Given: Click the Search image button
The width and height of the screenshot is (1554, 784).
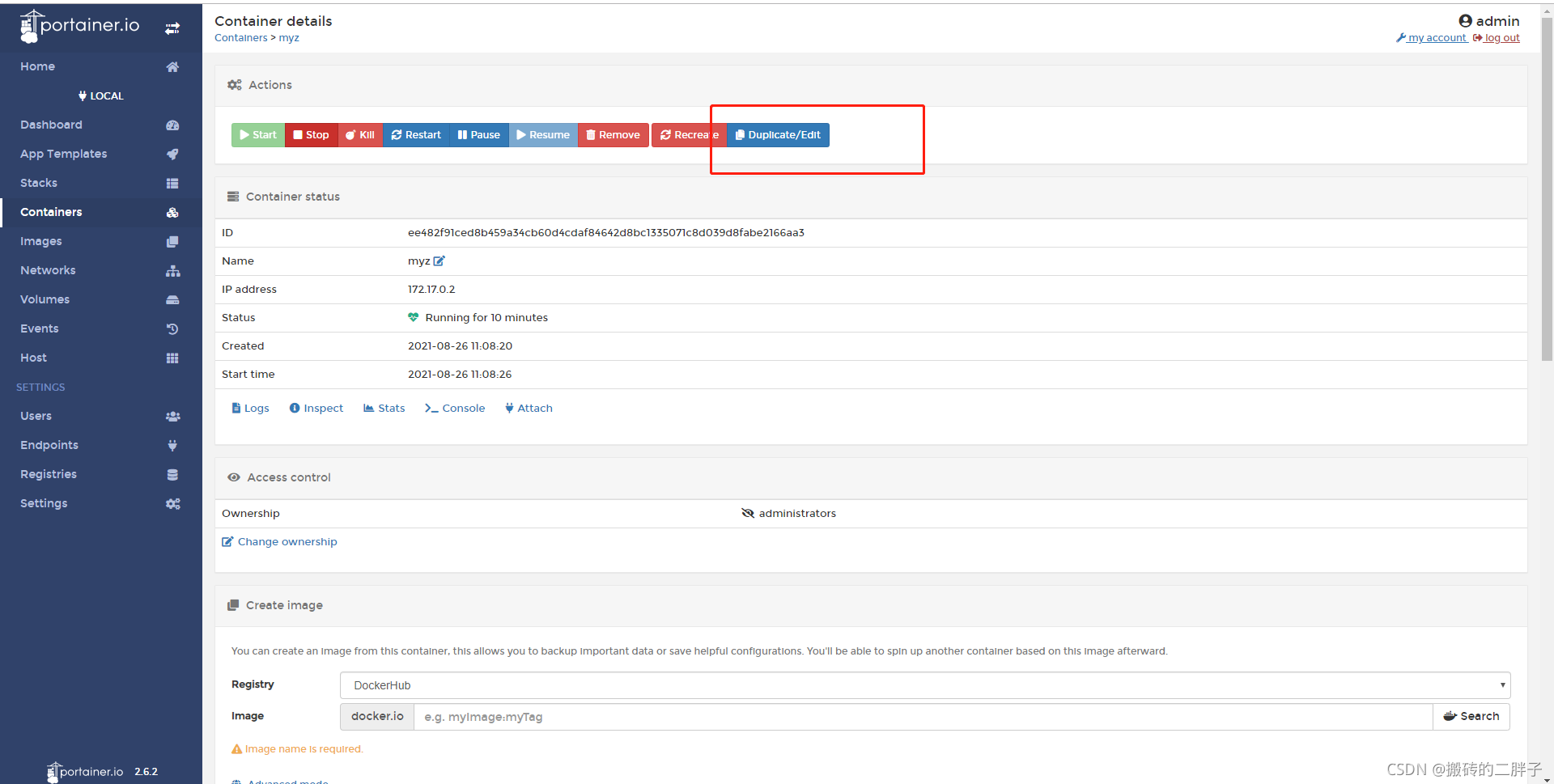Looking at the screenshot, I should tap(1471, 717).
